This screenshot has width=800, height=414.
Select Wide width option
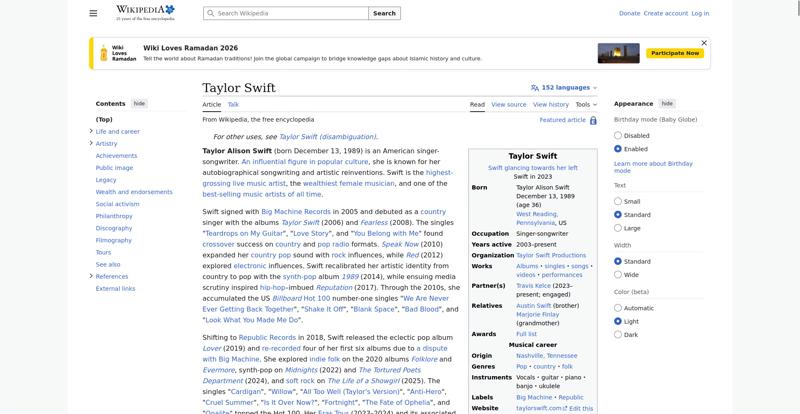(618, 274)
